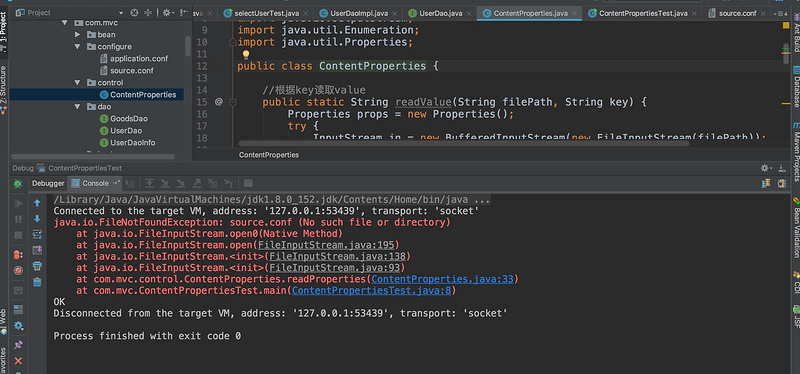
Task: Open Debug panel settings gear dropdown
Action: click(x=766, y=168)
